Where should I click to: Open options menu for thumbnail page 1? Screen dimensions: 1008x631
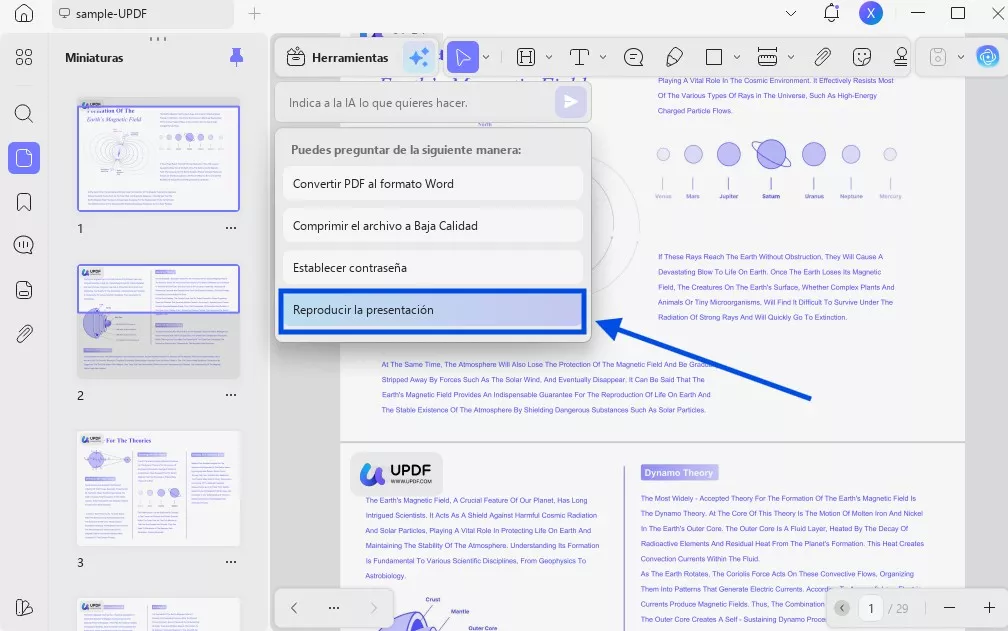click(x=231, y=228)
